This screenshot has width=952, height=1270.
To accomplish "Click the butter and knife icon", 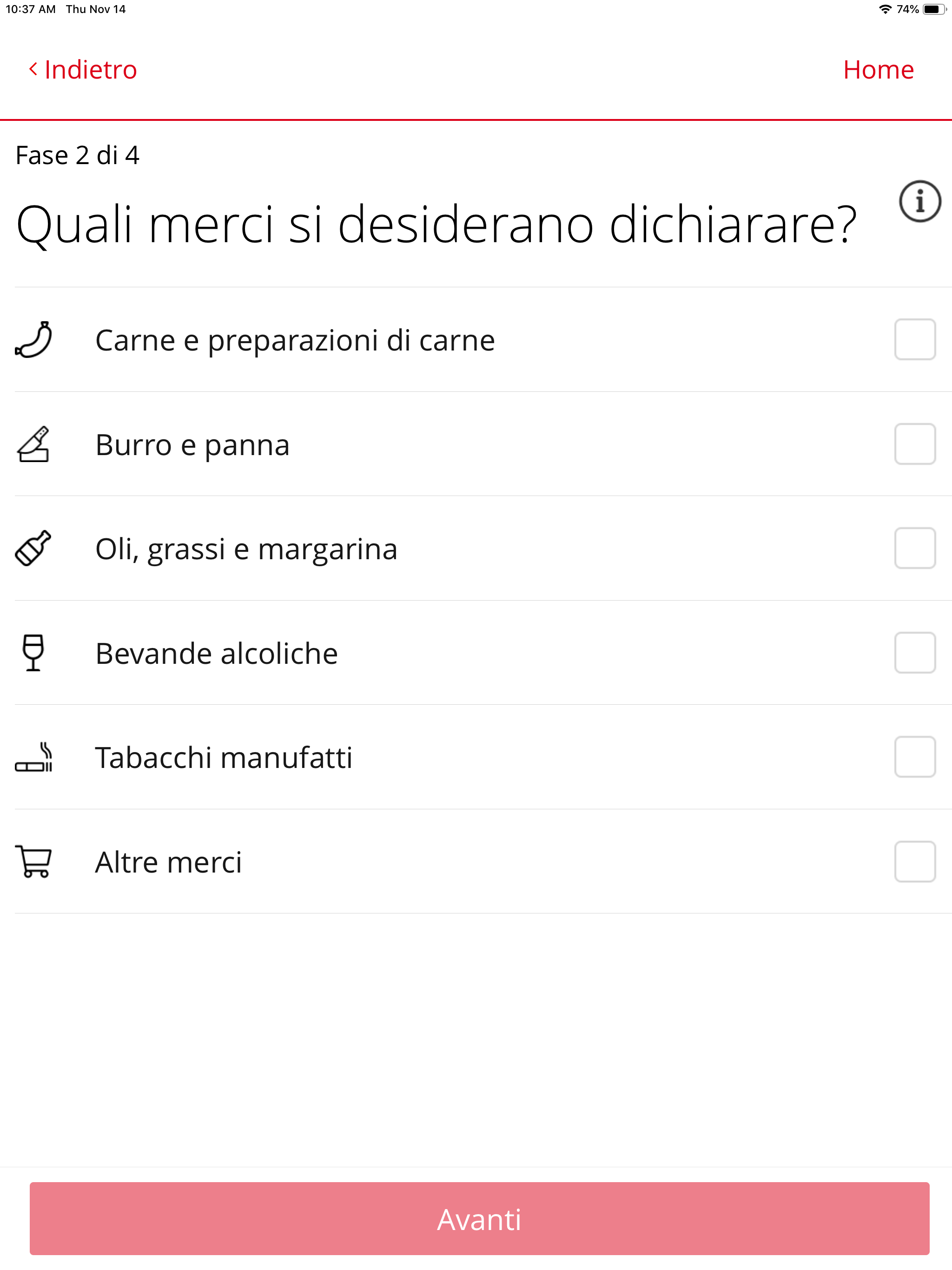I will pos(34,444).
